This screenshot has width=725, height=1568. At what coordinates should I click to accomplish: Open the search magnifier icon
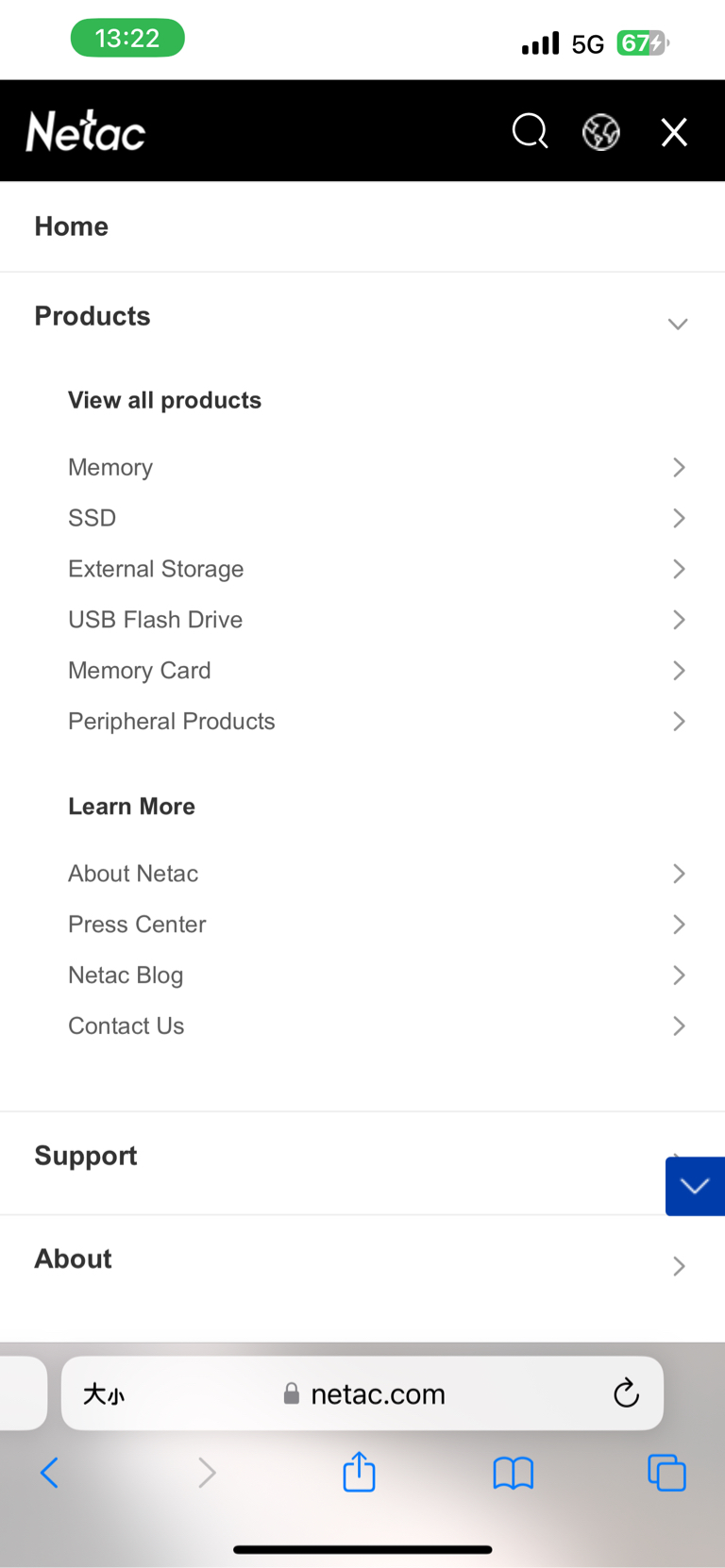click(x=530, y=131)
